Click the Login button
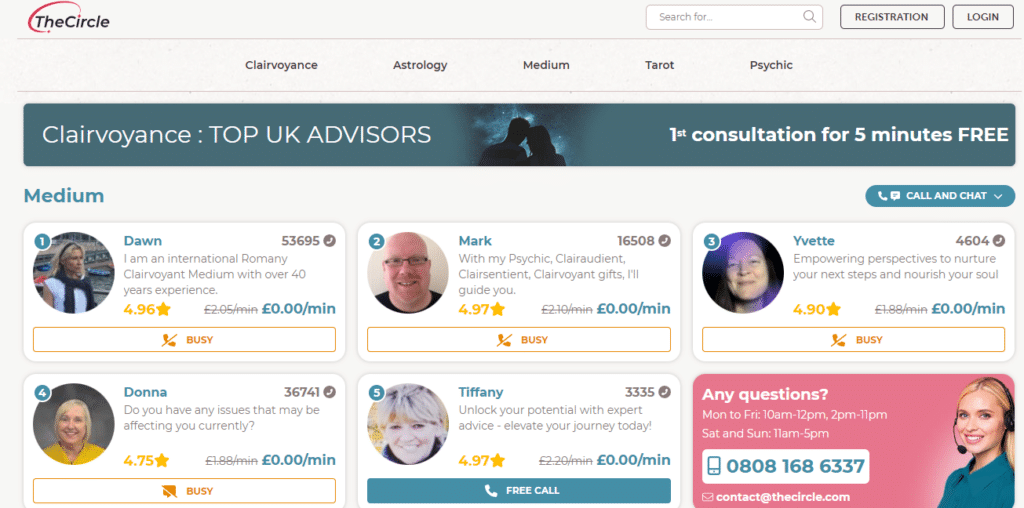 (x=983, y=17)
